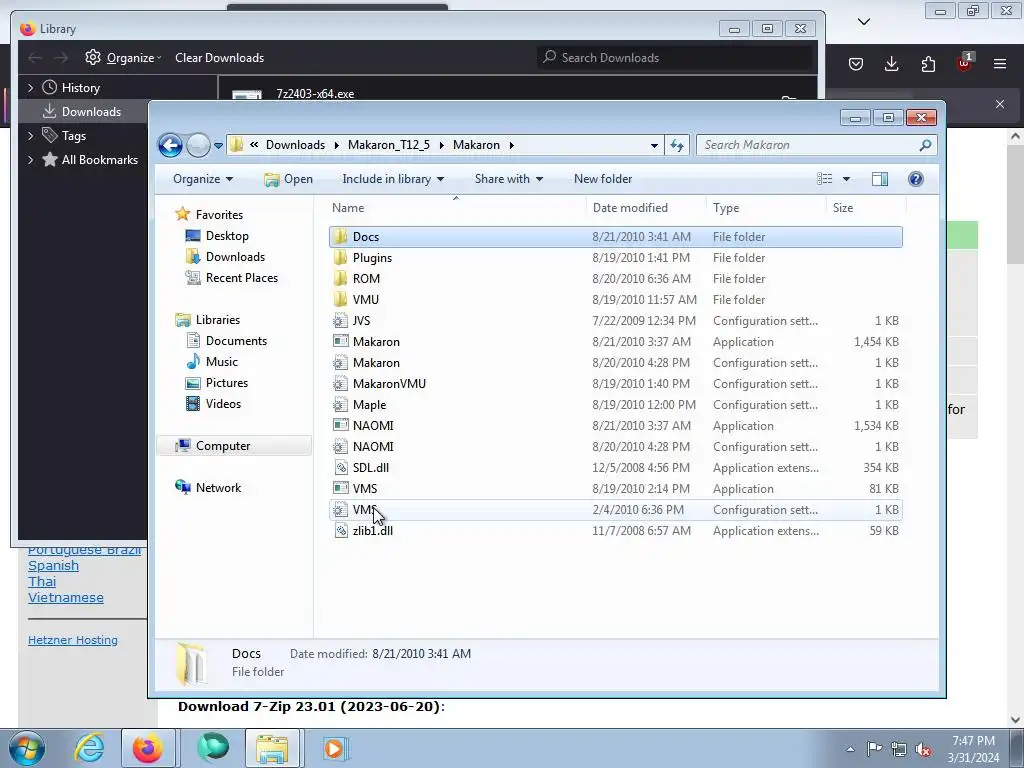Expand the History item in Library
The width and height of the screenshot is (1024, 768).
pos(30,88)
